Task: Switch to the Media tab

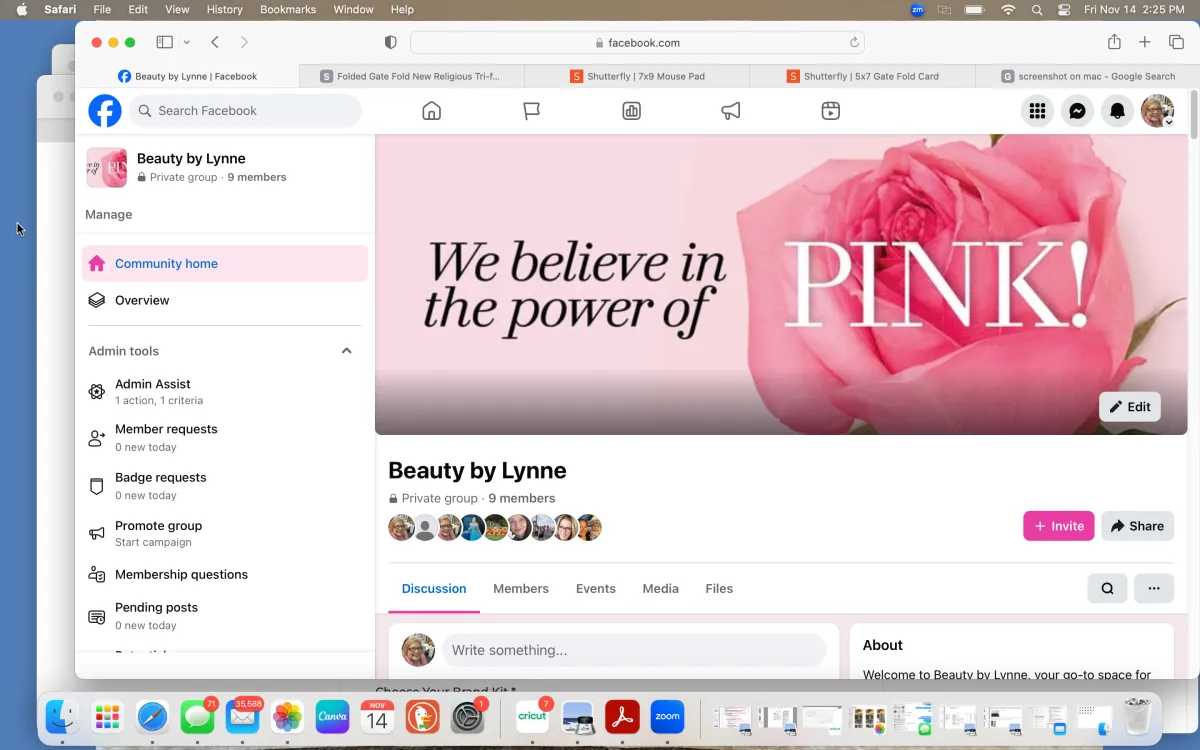Action: pyautogui.click(x=660, y=589)
